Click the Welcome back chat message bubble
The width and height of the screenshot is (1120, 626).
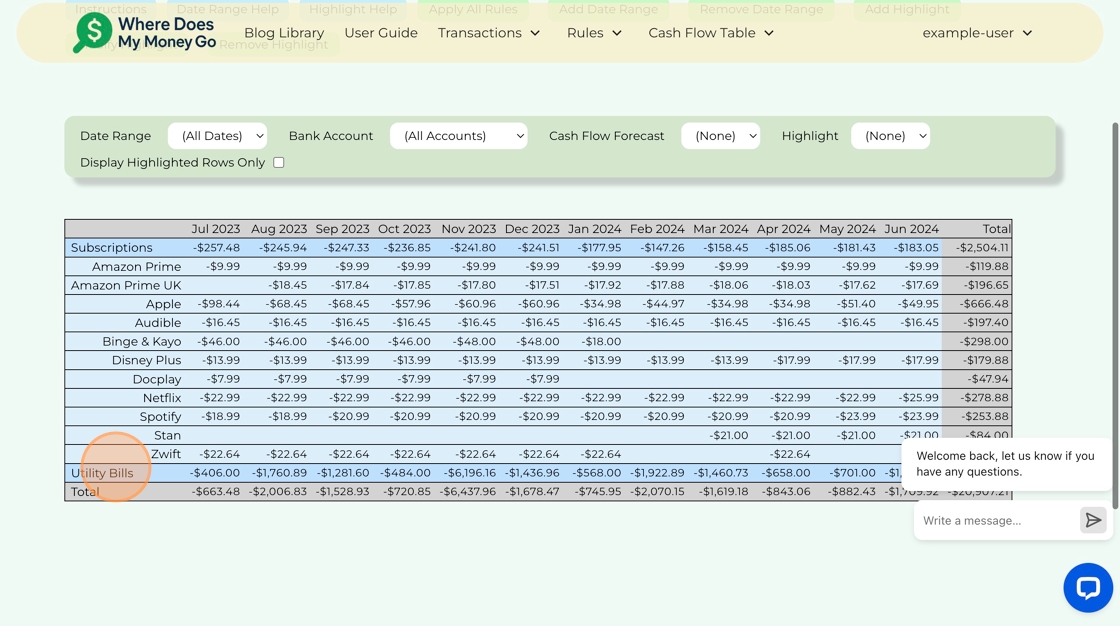1005,464
